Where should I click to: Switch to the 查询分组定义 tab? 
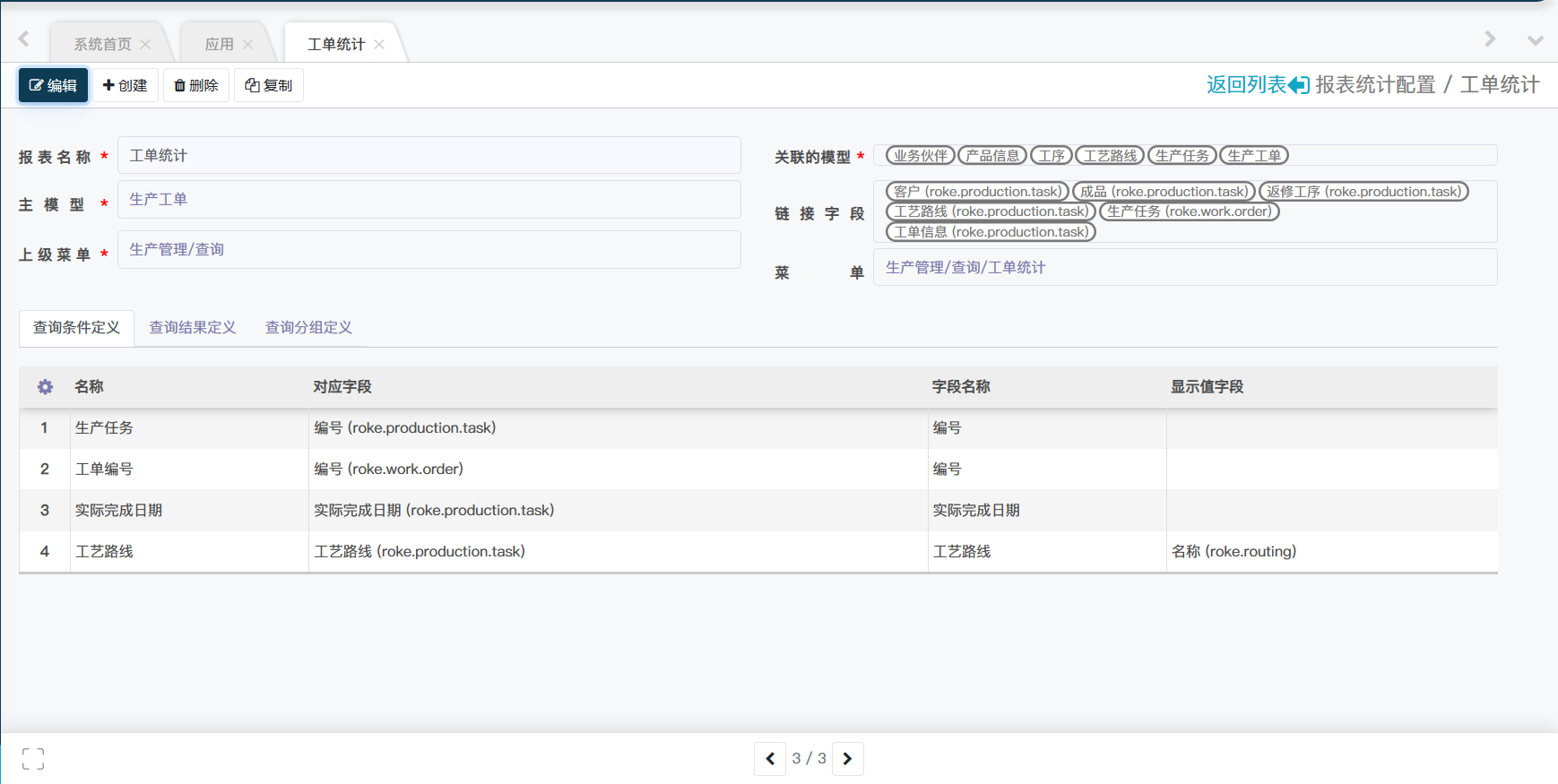click(308, 328)
